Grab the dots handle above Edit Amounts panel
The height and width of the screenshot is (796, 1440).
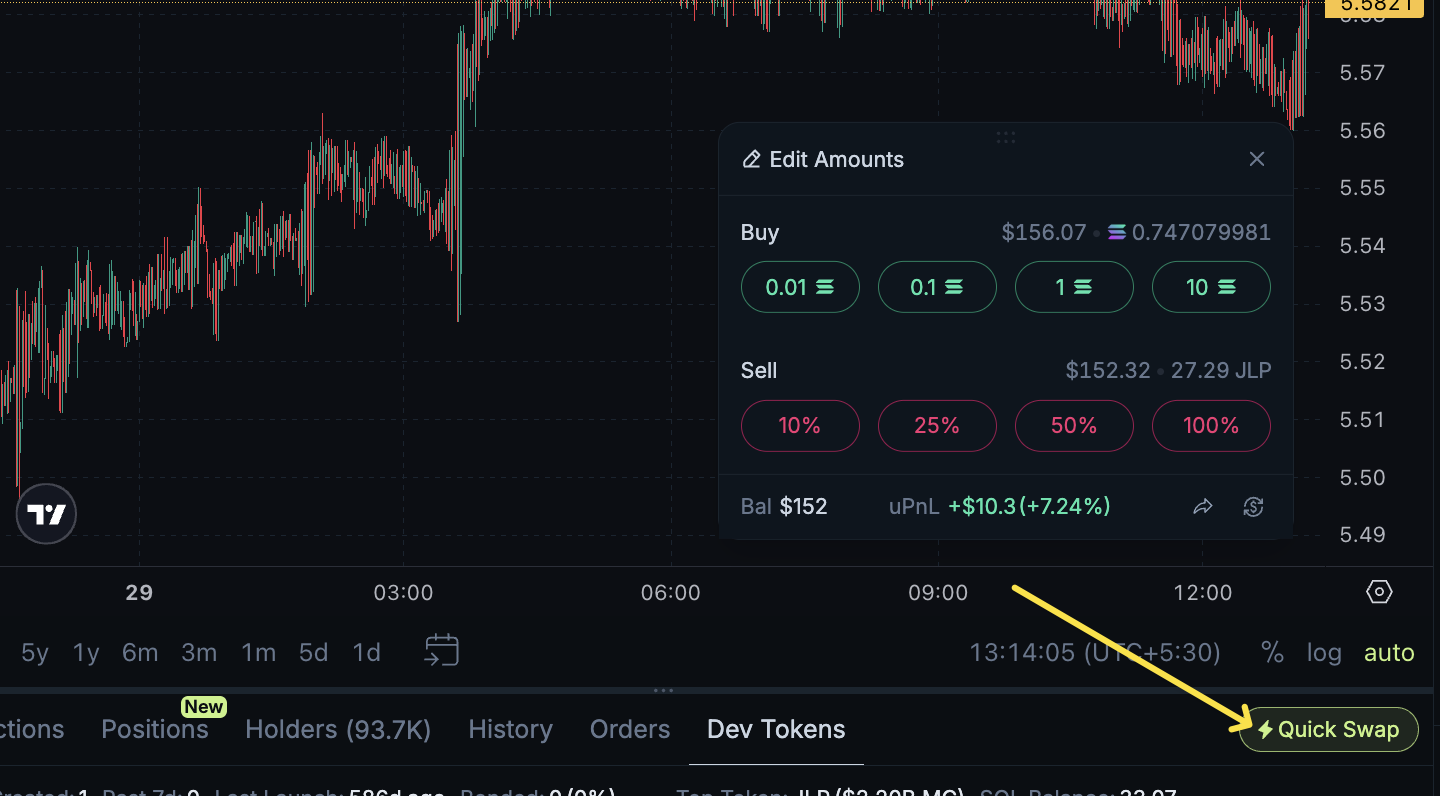click(x=1005, y=137)
